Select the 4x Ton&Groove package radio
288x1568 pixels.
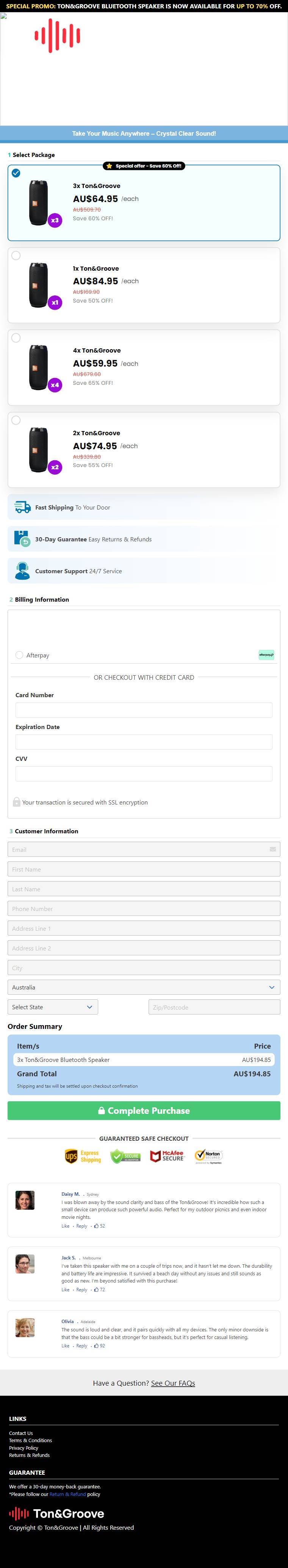[16, 338]
